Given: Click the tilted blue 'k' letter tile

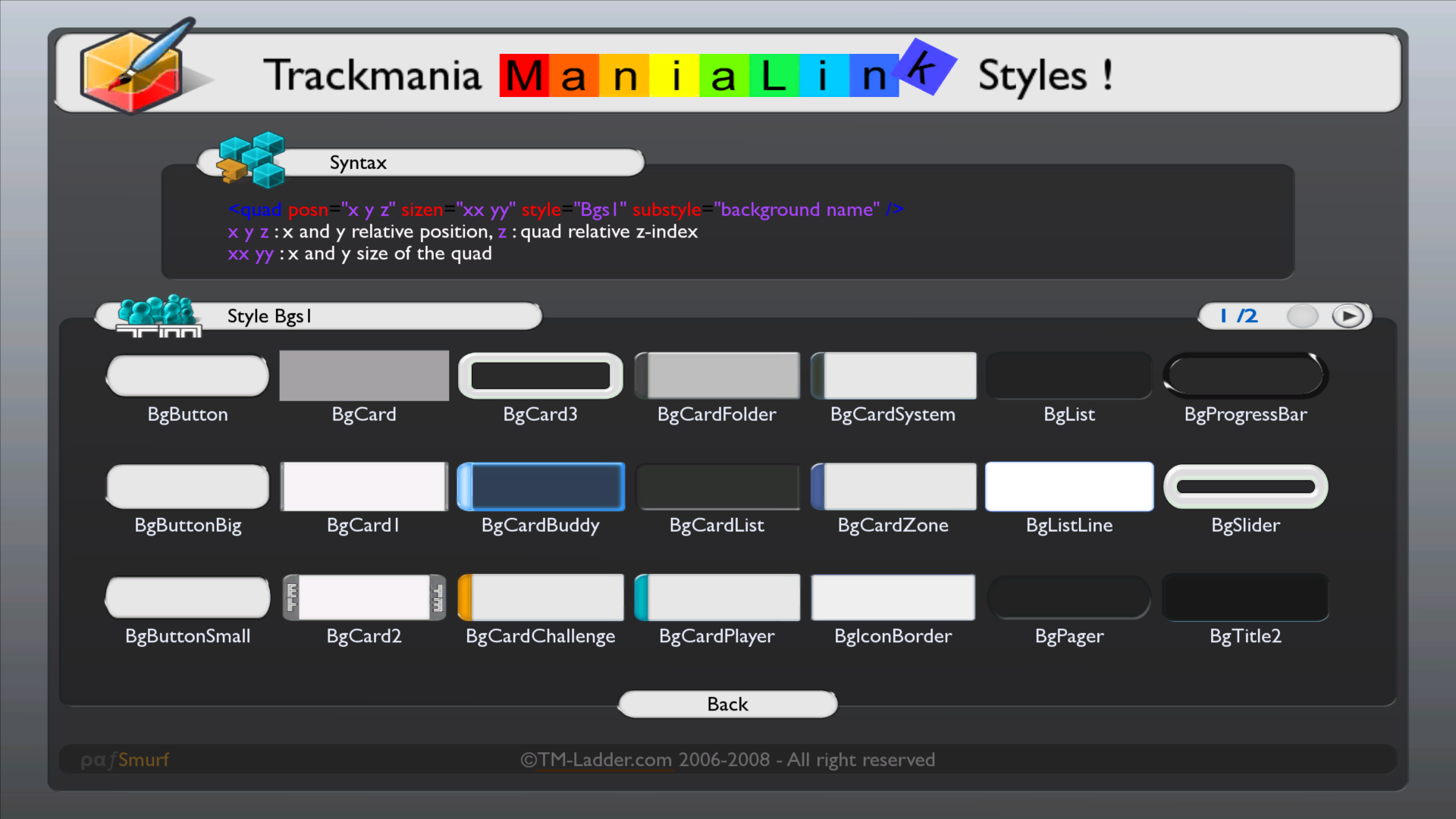Looking at the screenshot, I should tap(926, 68).
